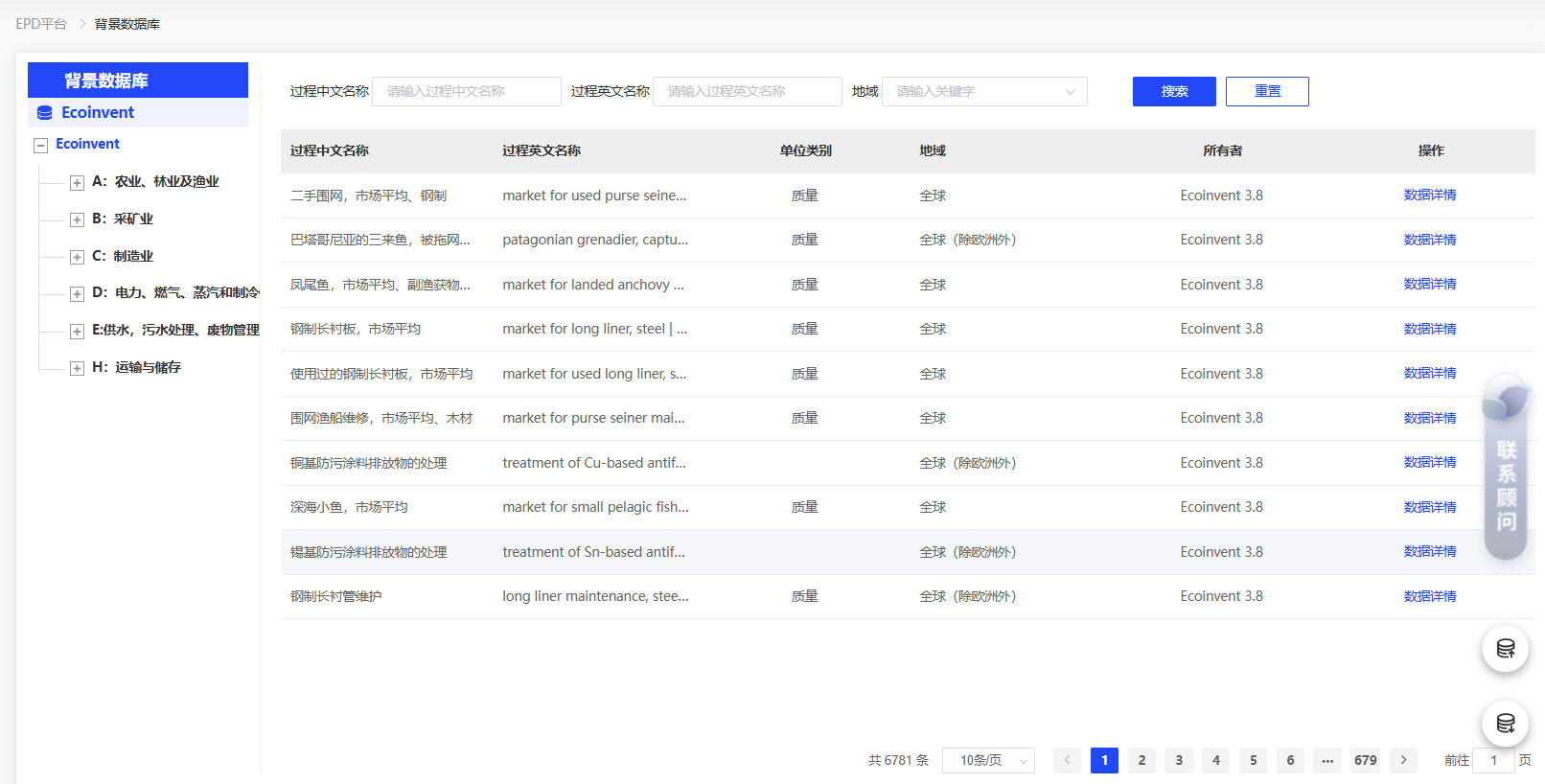Open the upper floating database icon button
The width and height of the screenshot is (1545, 784).
click(x=1506, y=649)
